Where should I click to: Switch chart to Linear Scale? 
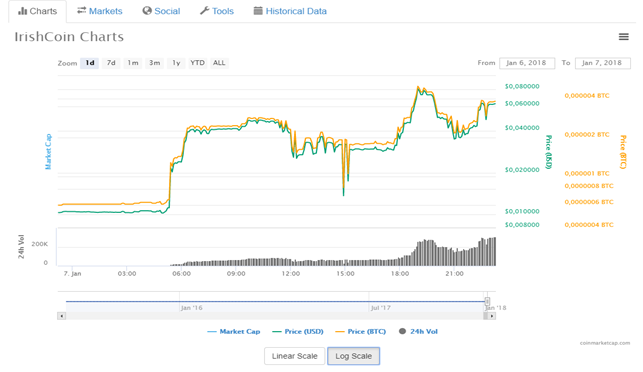pos(294,356)
